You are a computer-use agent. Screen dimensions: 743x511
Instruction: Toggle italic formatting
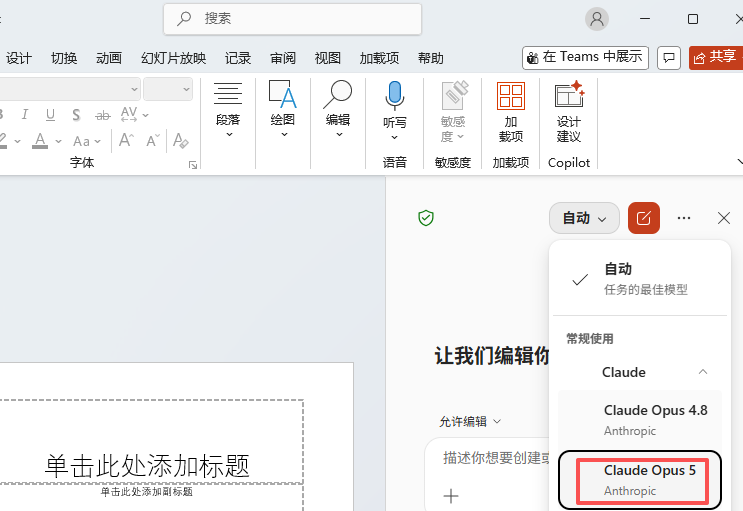click(25, 115)
